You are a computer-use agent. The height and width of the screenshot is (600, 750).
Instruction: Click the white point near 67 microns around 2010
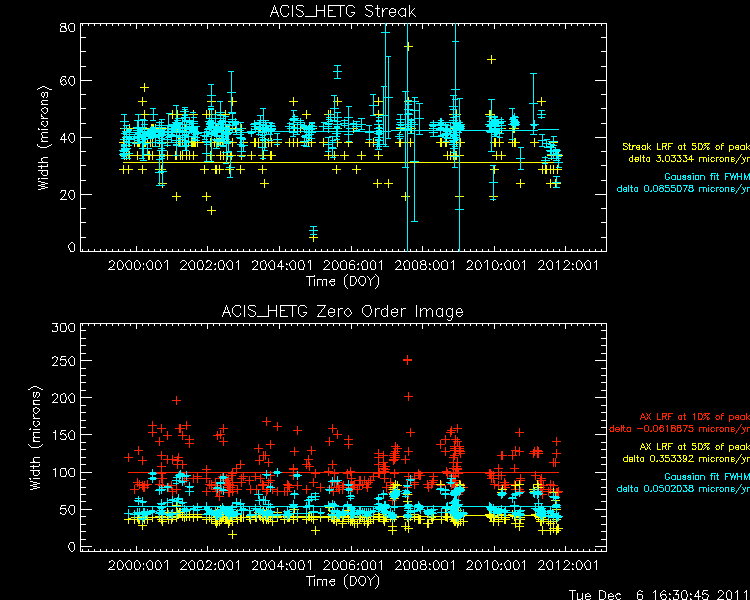pos(491,59)
